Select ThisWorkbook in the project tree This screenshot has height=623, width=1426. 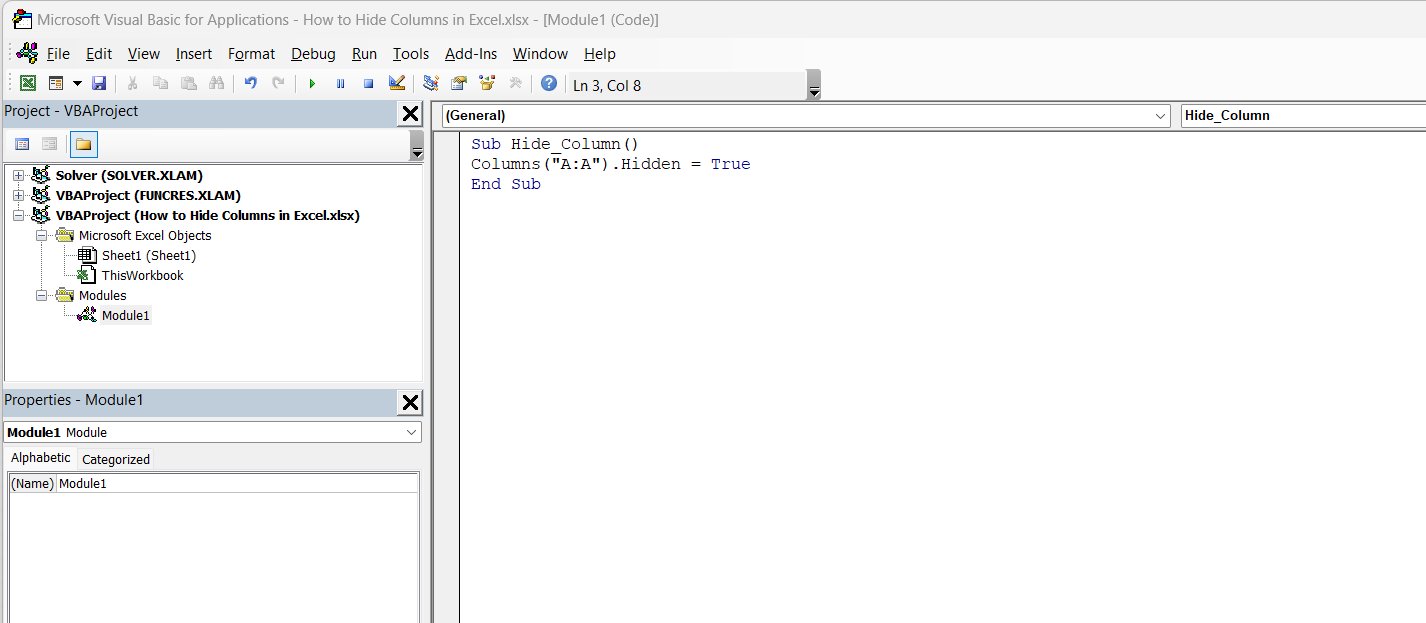[143, 276]
